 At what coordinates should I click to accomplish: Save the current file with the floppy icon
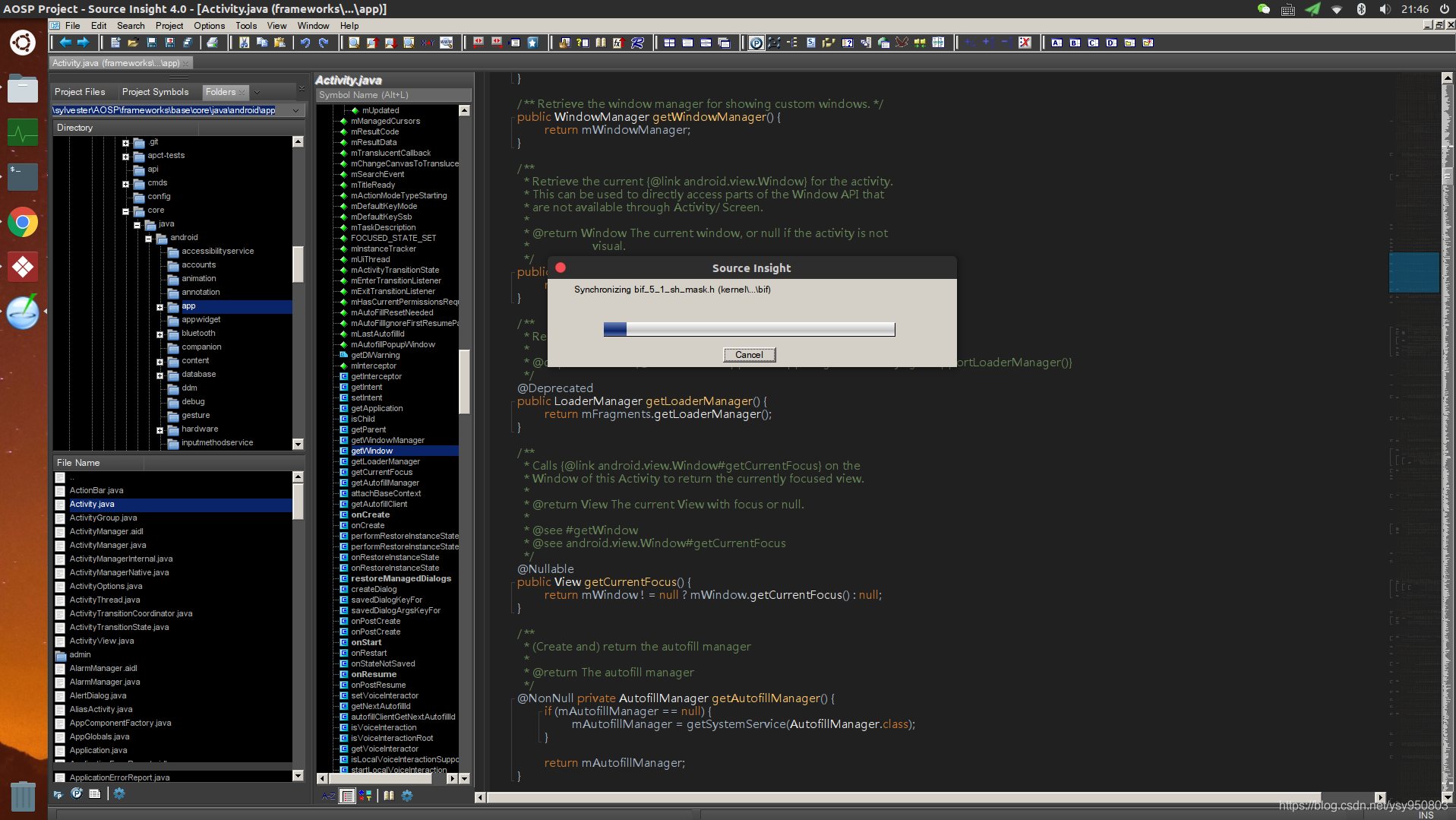151,43
